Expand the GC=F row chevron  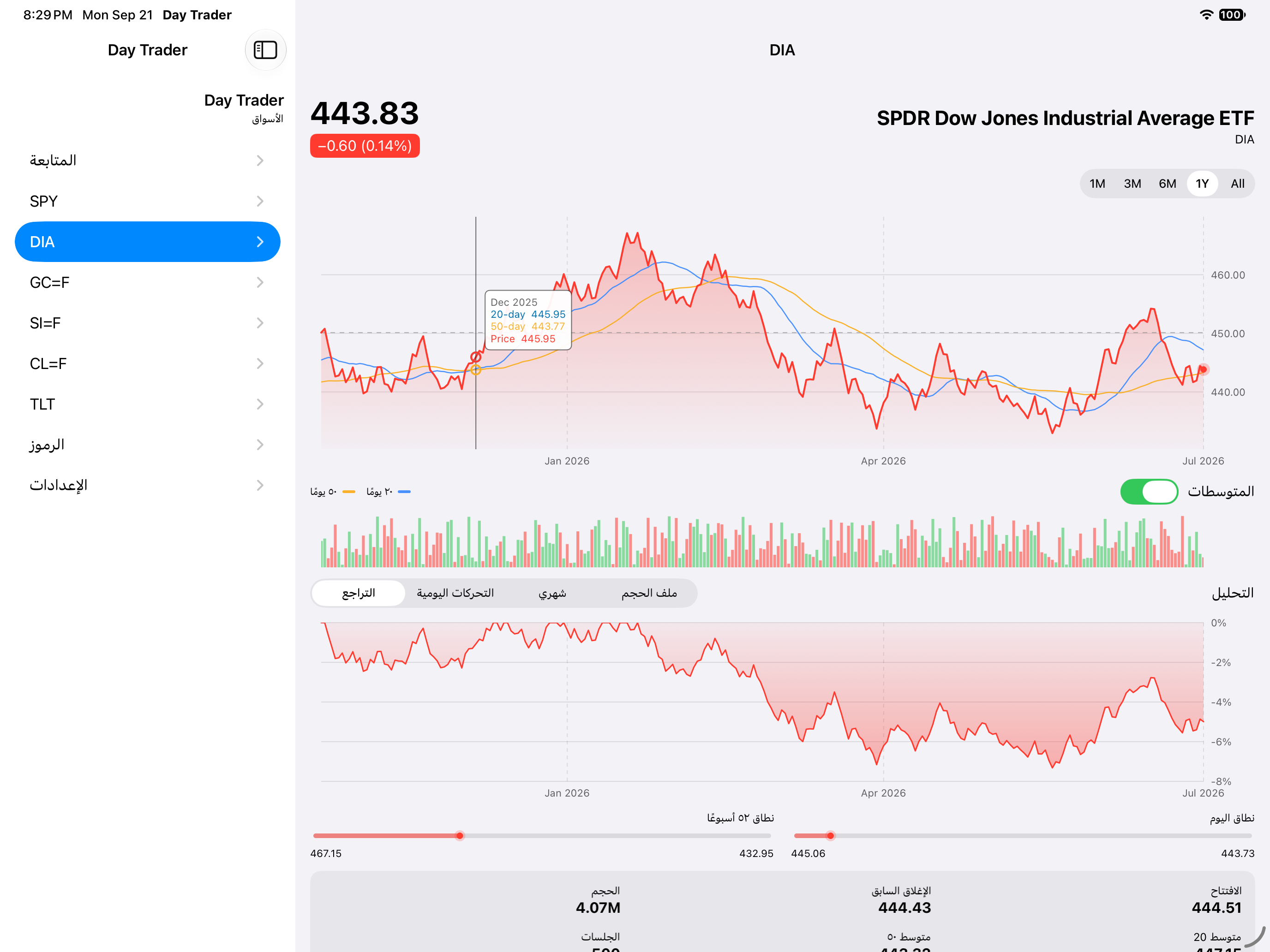point(260,282)
